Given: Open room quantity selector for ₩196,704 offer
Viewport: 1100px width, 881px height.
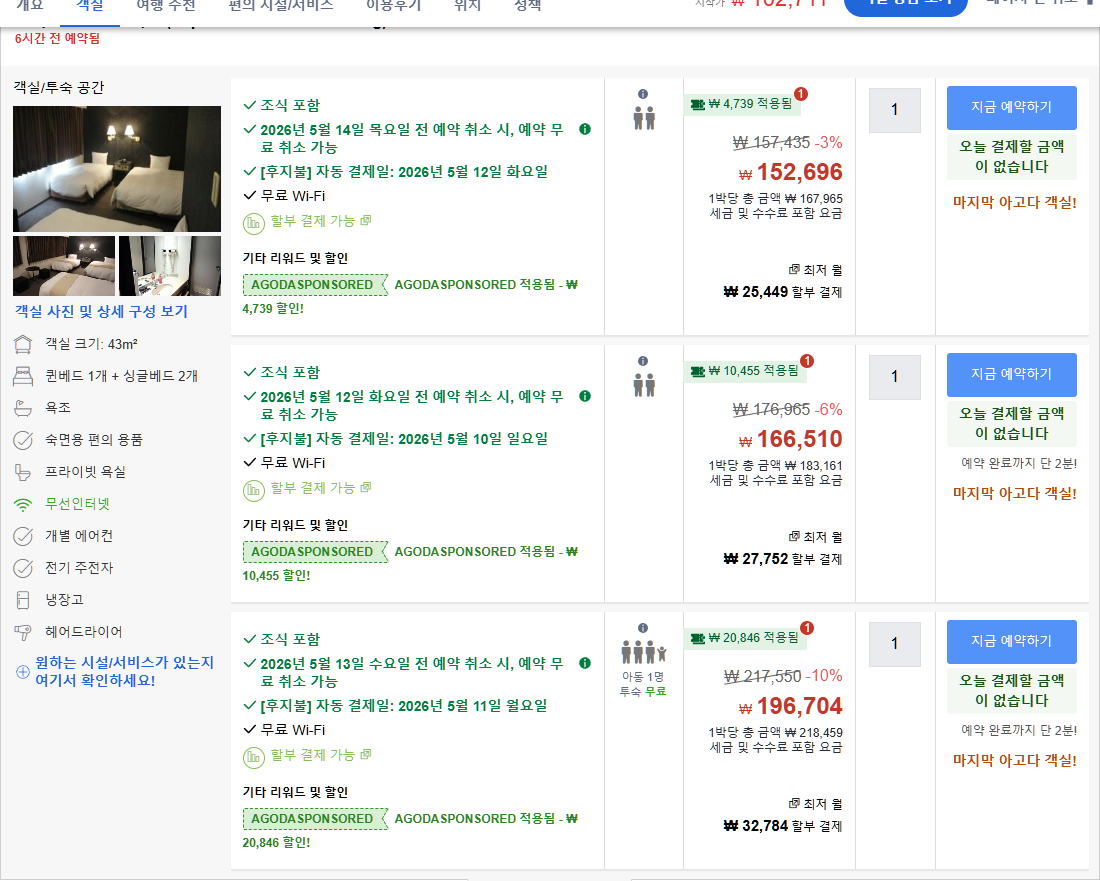Looking at the screenshot, I should coord(894,644).
